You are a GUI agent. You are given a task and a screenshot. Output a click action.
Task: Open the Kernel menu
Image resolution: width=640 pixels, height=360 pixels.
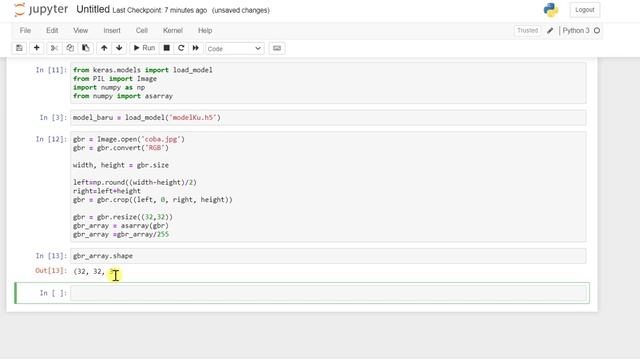click(173, 31)
